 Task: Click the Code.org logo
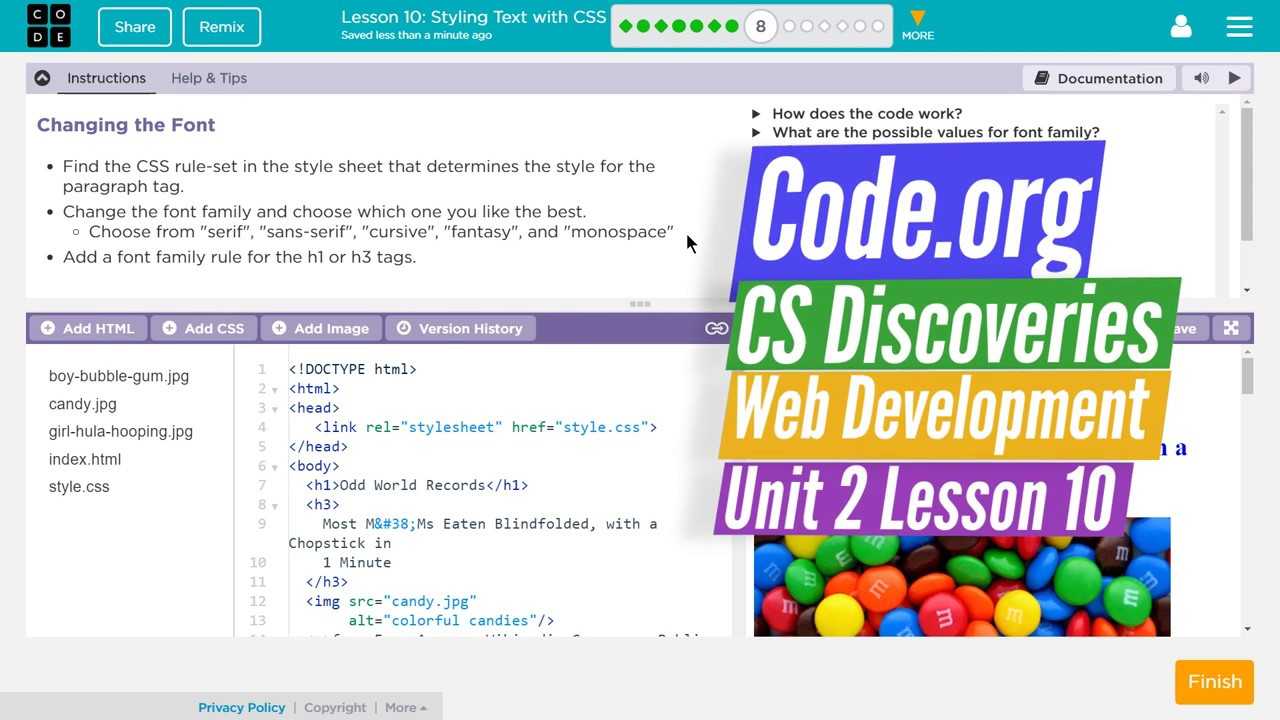point(48,26)
